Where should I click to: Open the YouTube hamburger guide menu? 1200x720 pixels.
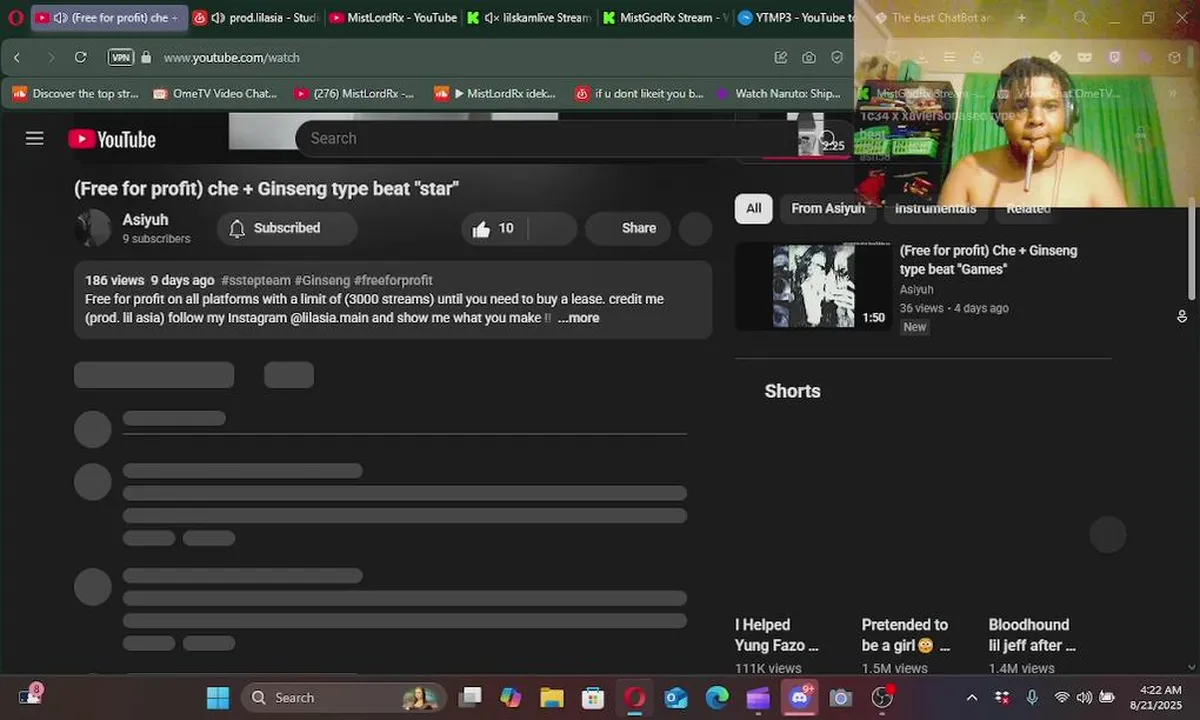coord(35,139)
